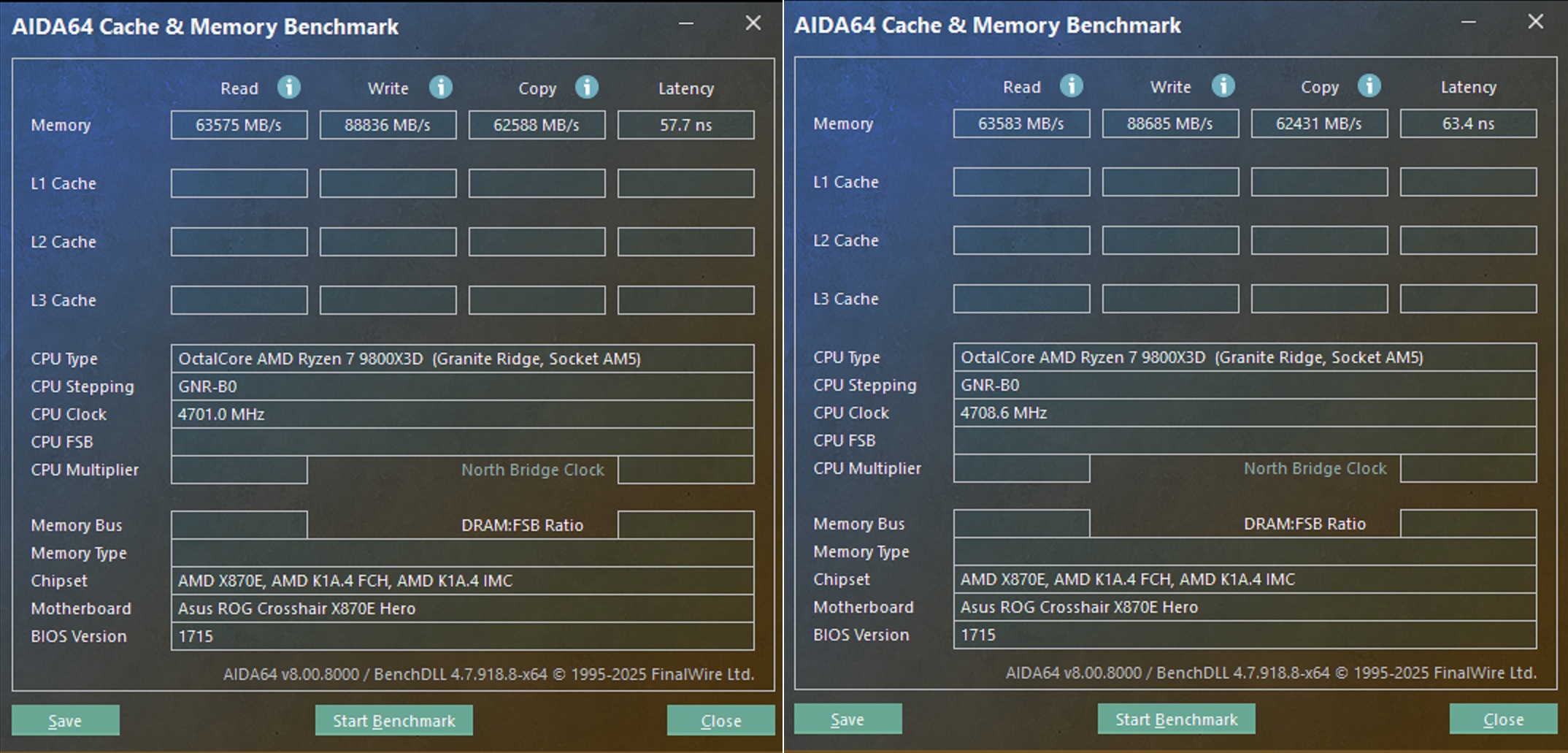The width and height of the screenshot is (1568, 753).
Task: Save results from the right window
Action: (x=848, y=719)
